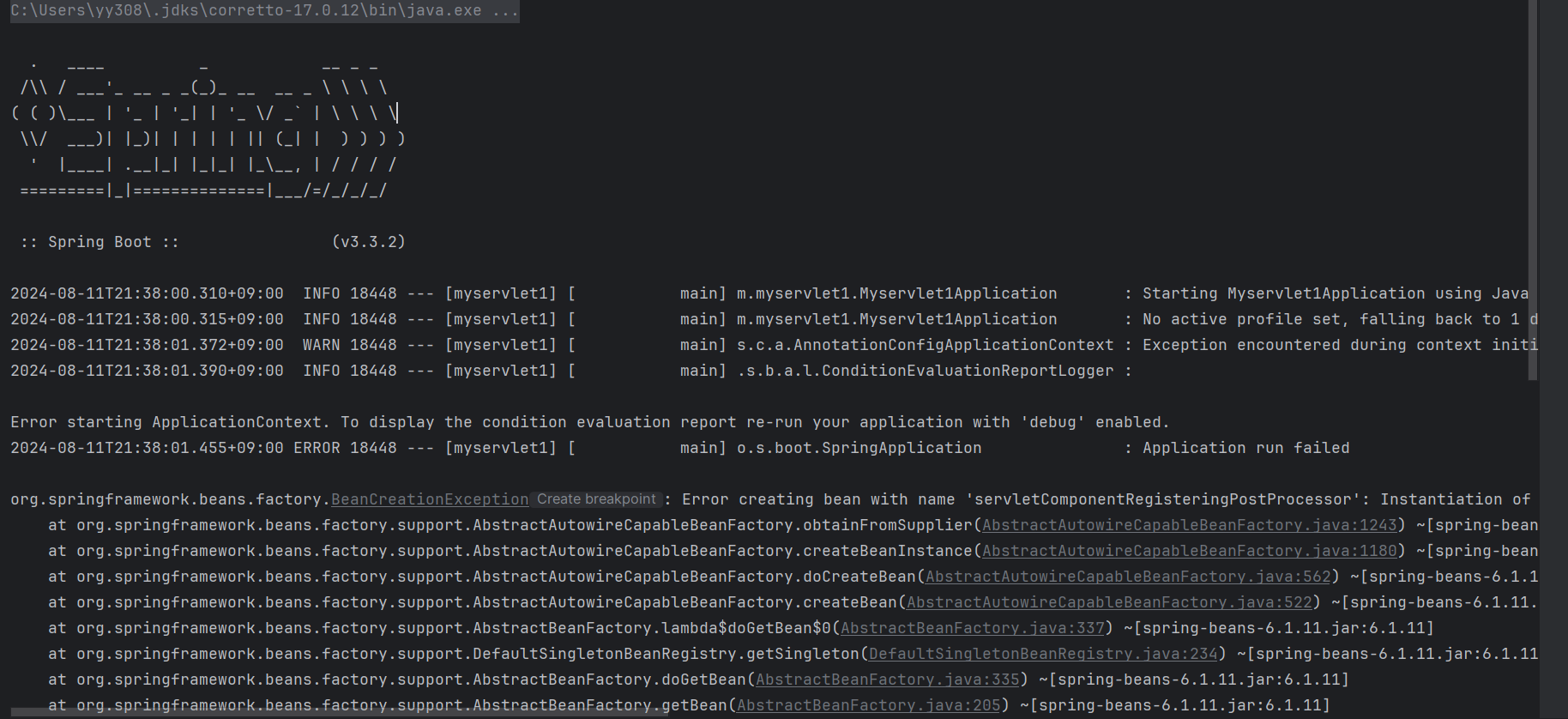Click timestamp '2024-08-11T21:38:00.310+09:00'
The height and width of the screenshot is (719, 1568).
point(147,293)
